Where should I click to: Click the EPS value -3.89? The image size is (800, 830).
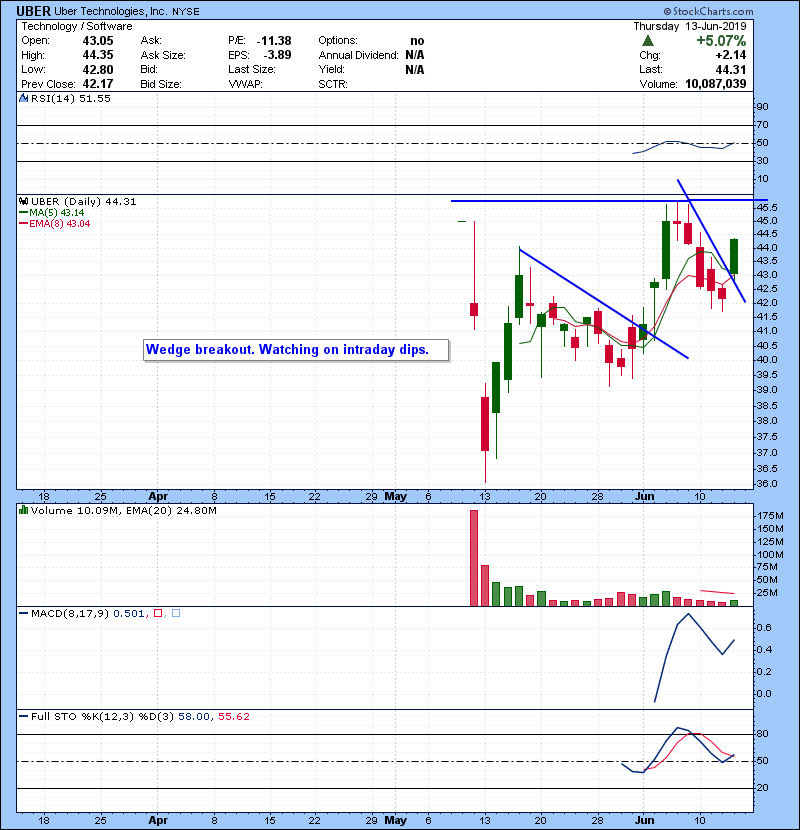pos(277,55)
